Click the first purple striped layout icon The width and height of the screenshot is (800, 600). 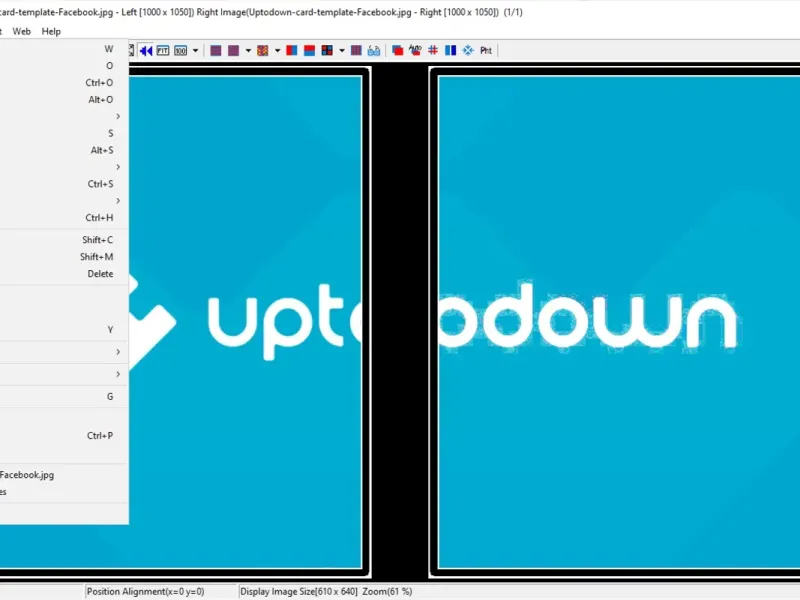tap(216, 51)
